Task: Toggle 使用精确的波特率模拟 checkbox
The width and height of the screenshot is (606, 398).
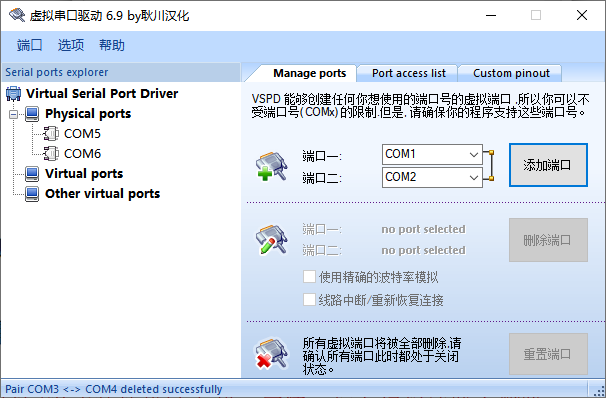Action: coord(309,277)
